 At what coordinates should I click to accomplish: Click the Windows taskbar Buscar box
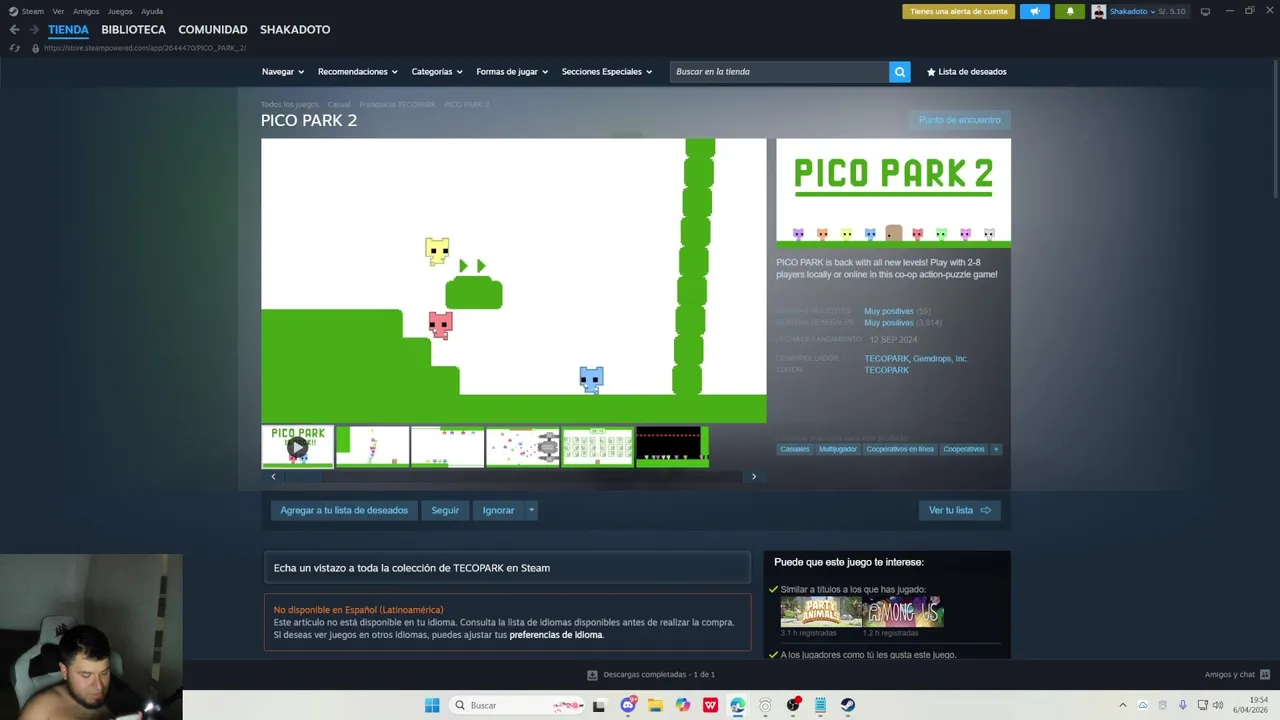coord(518,705)
